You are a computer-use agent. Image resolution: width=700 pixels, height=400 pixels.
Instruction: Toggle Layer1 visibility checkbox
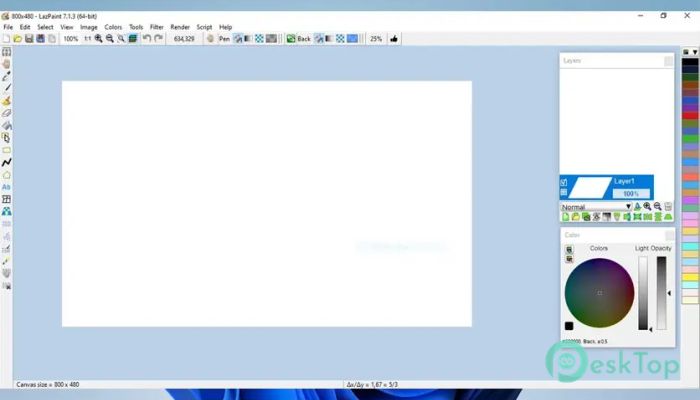point(564,182)
